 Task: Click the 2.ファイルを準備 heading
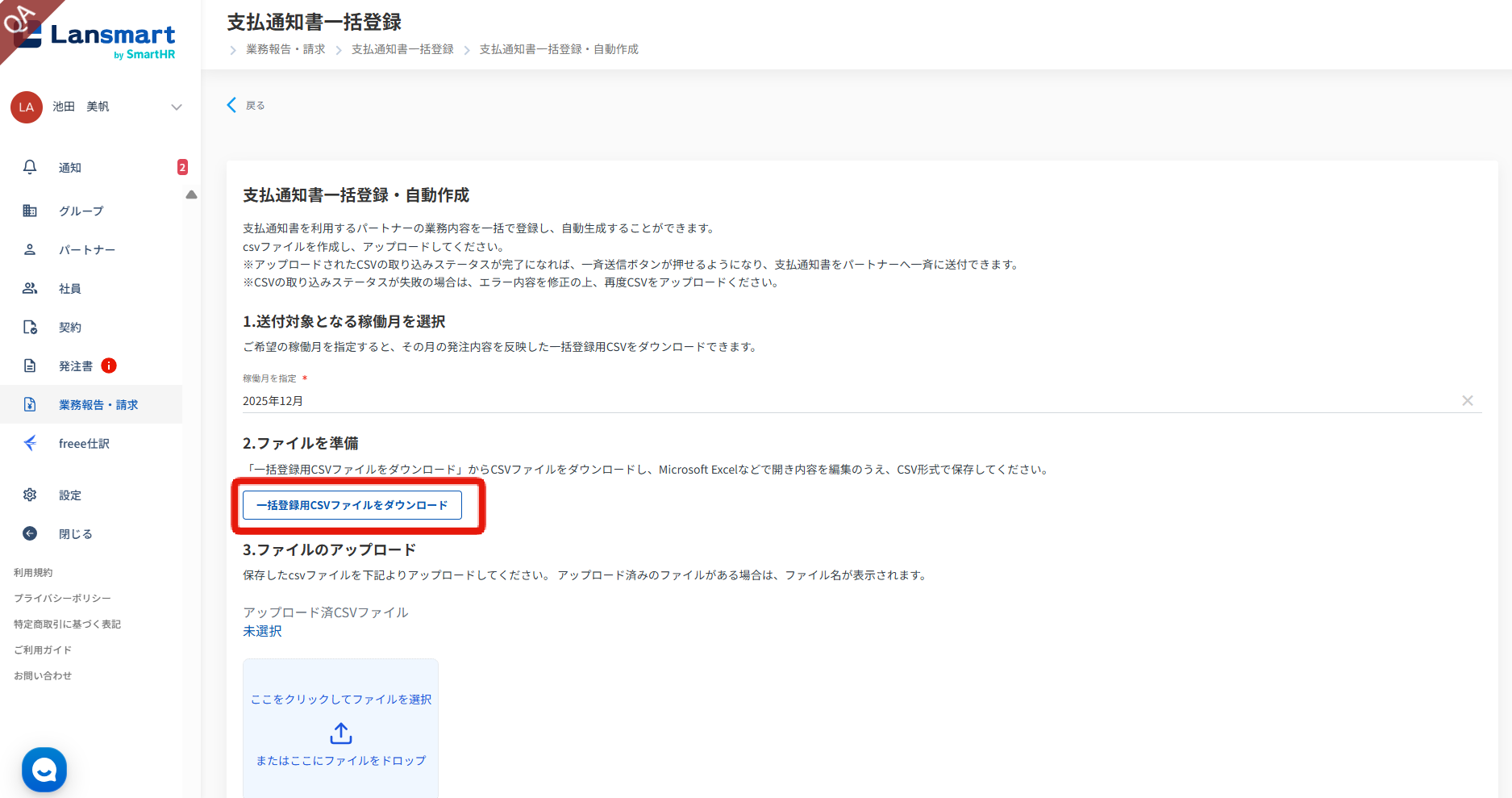301,444
